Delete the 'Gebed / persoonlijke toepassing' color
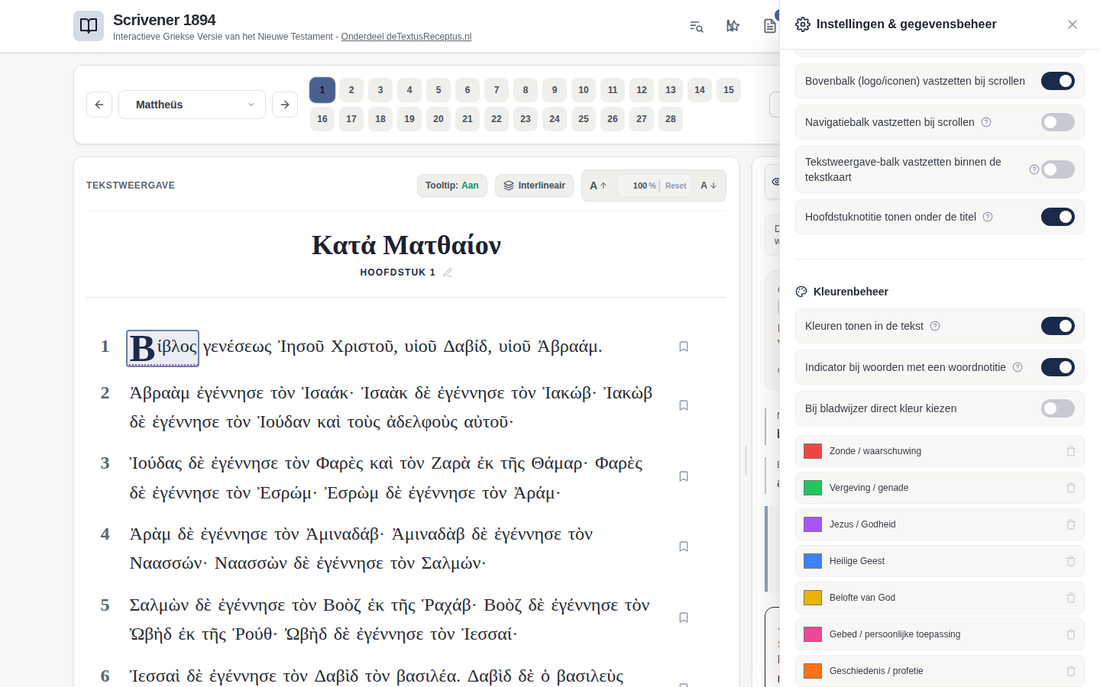The height and width of the screenshot is (687, 1100). pos(1071,634)
